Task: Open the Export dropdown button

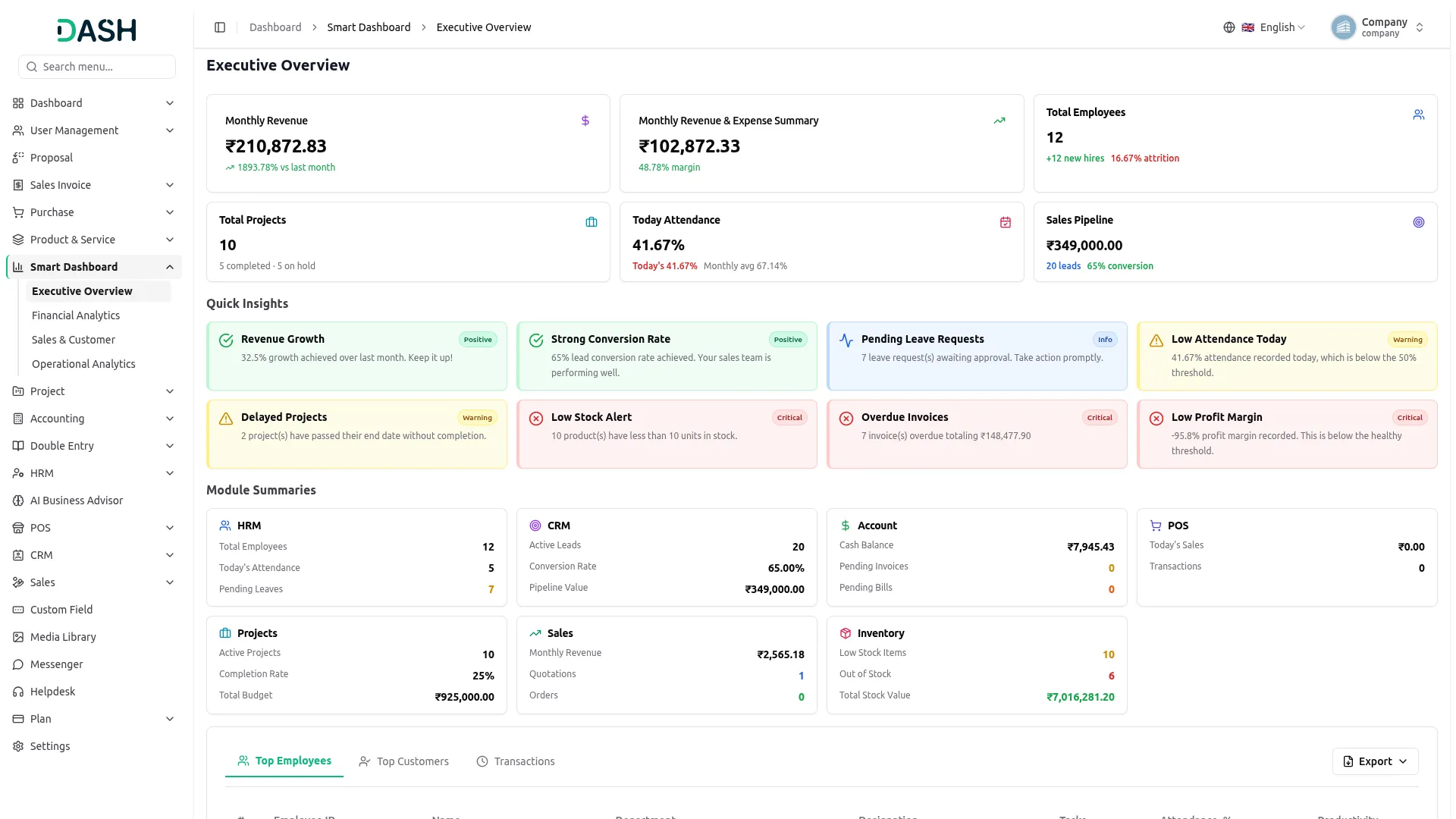Action: pyautogui.click(x=1375, y=761)
